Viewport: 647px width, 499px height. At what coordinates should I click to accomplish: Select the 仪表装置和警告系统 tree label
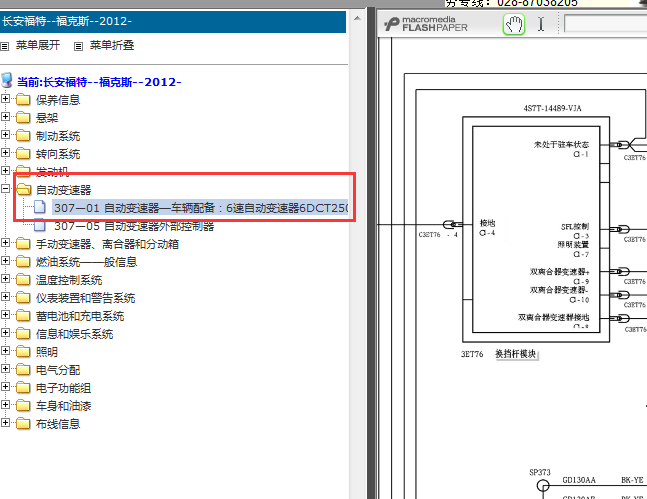(85, 298)
